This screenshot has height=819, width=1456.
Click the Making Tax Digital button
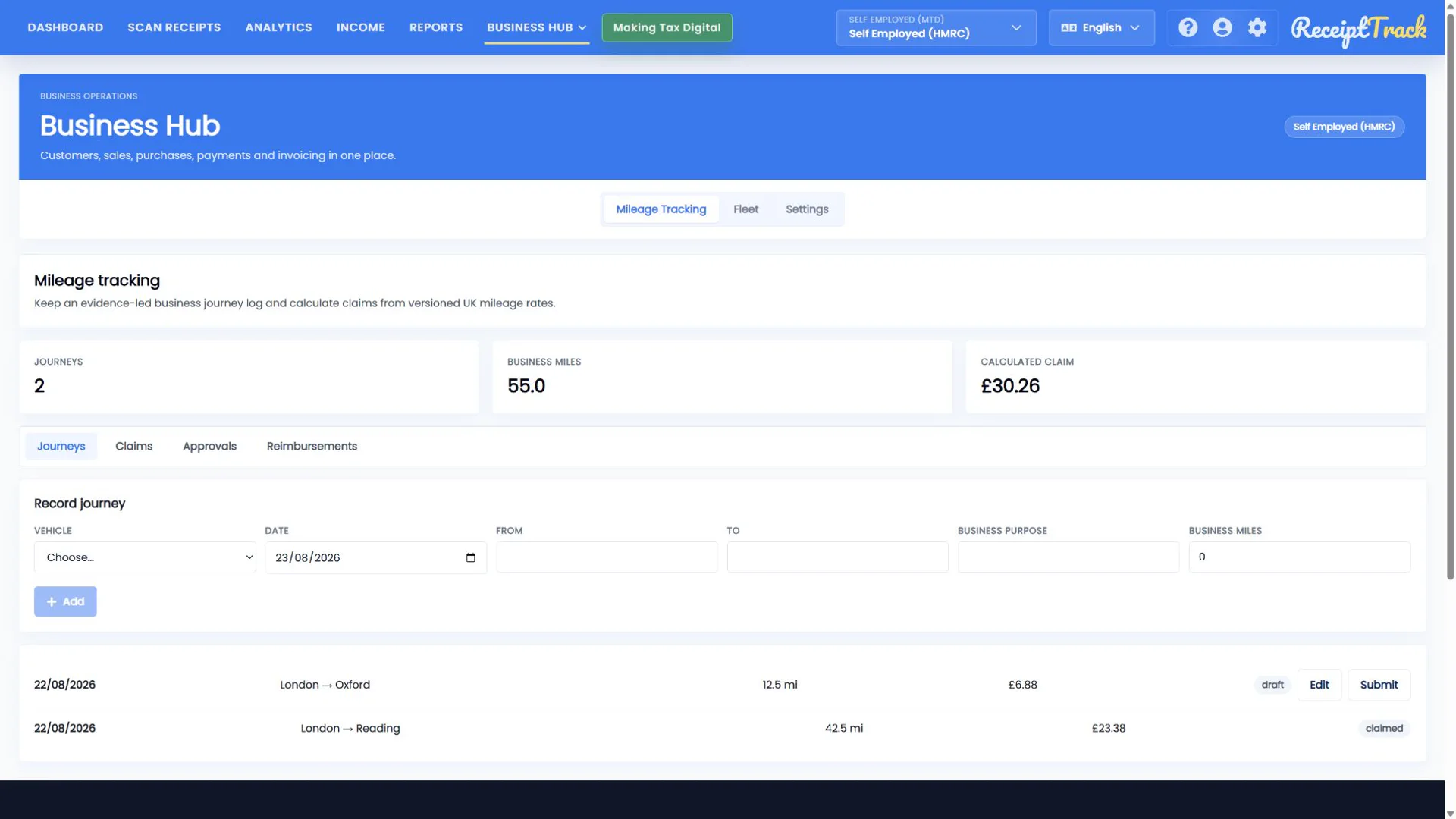(x=667, y=27)
